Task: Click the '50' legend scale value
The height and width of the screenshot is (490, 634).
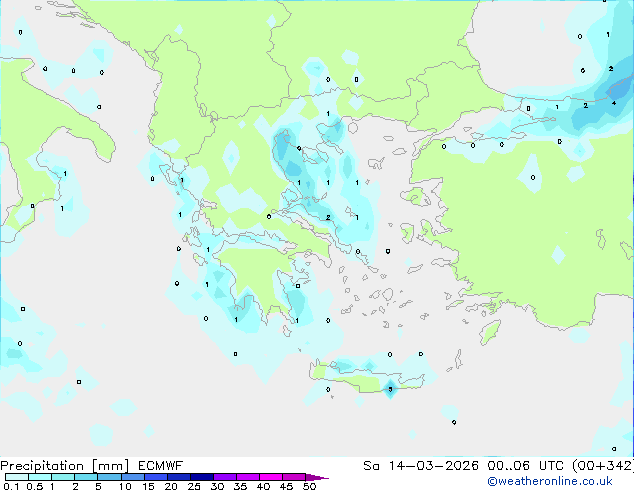Action: tap(309, 486)
